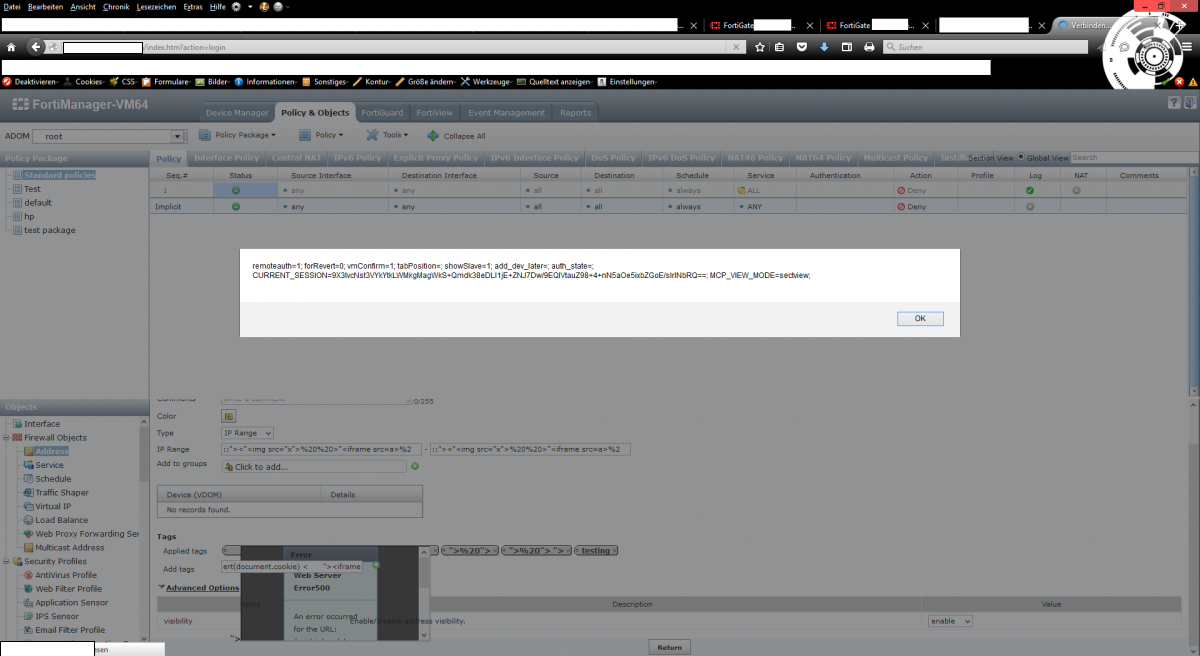
Task: Collapse the Advanced Options section
Action: point(198,588)
